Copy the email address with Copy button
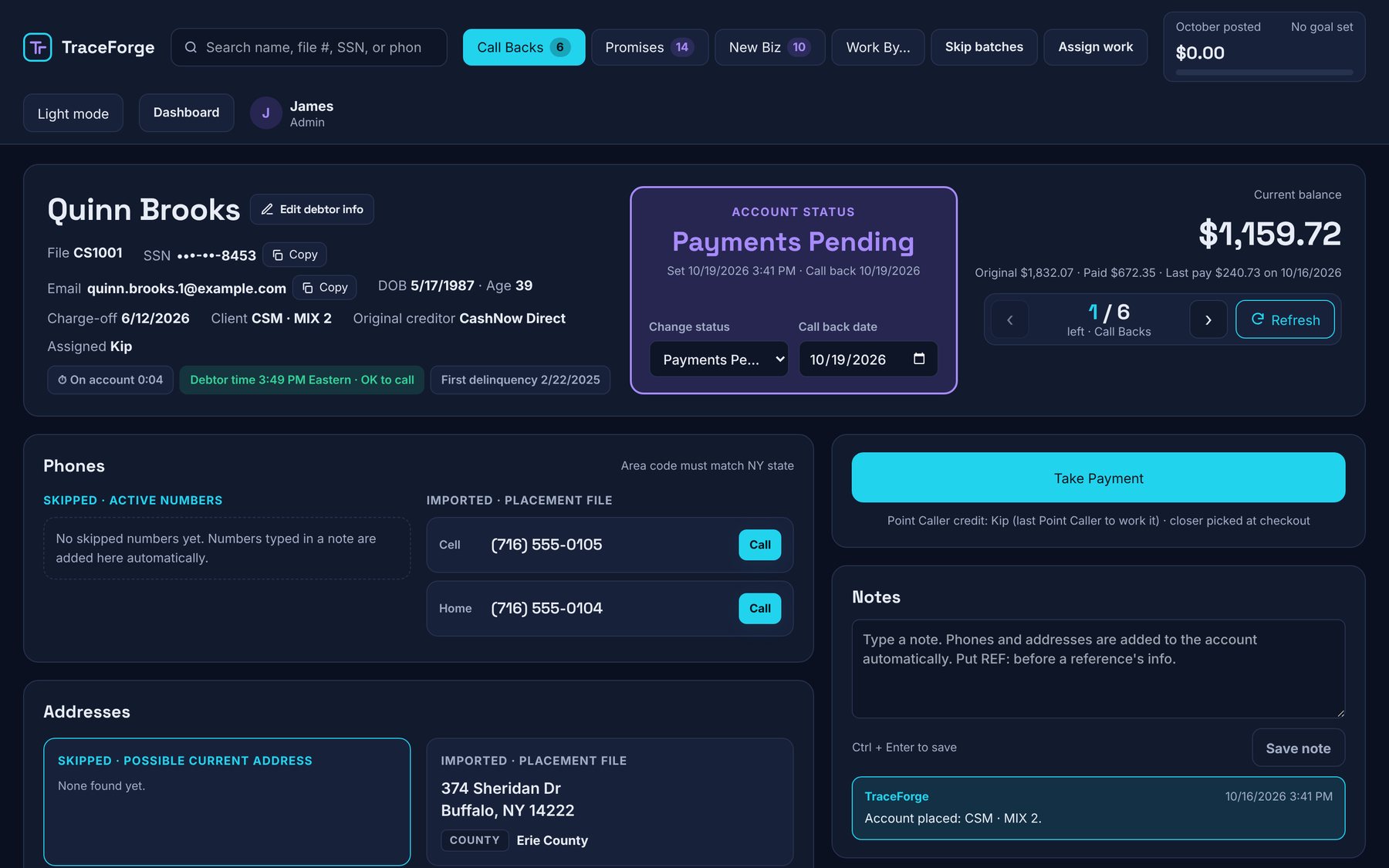The width and height of the screenshot is (1389, 868). click(325, 287)
